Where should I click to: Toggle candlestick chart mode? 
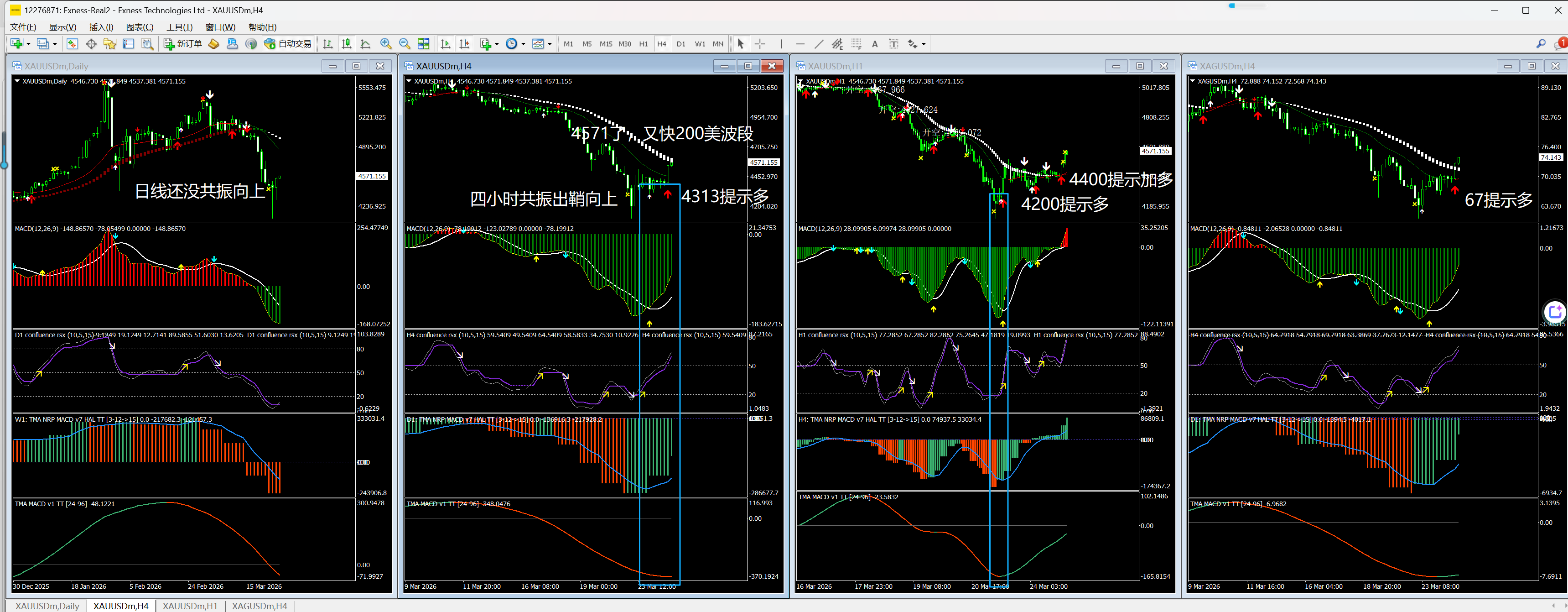[346, 44]
